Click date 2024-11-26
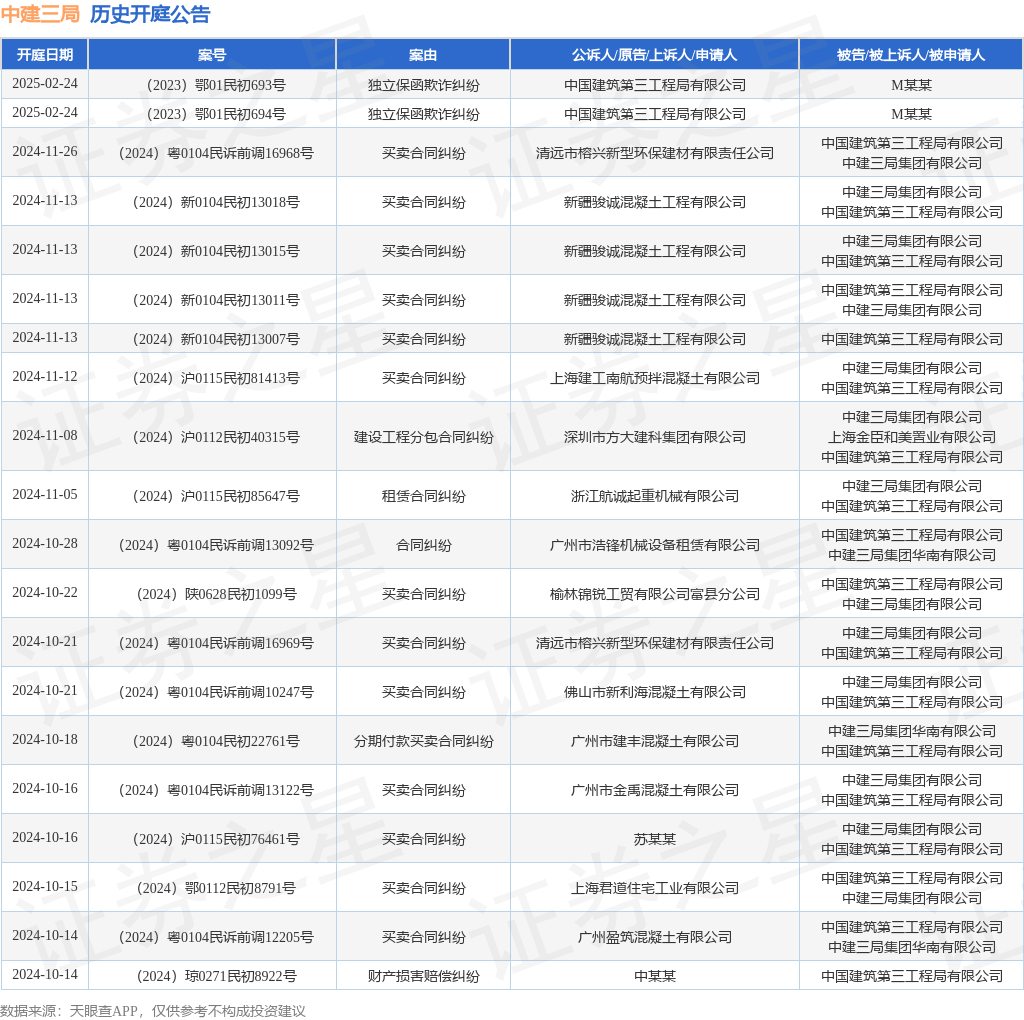The height and width of the screenshot is (1020, 1024). (44, 151)
